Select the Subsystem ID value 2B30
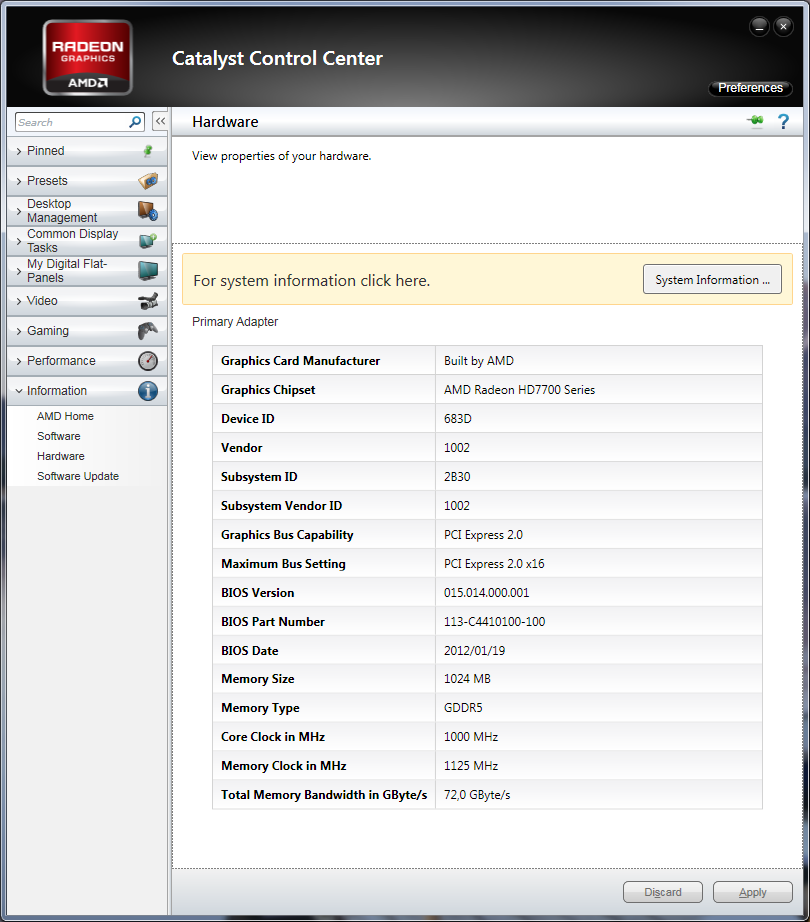The height and width of the screenshot is (922, 810). pos(599,476)
